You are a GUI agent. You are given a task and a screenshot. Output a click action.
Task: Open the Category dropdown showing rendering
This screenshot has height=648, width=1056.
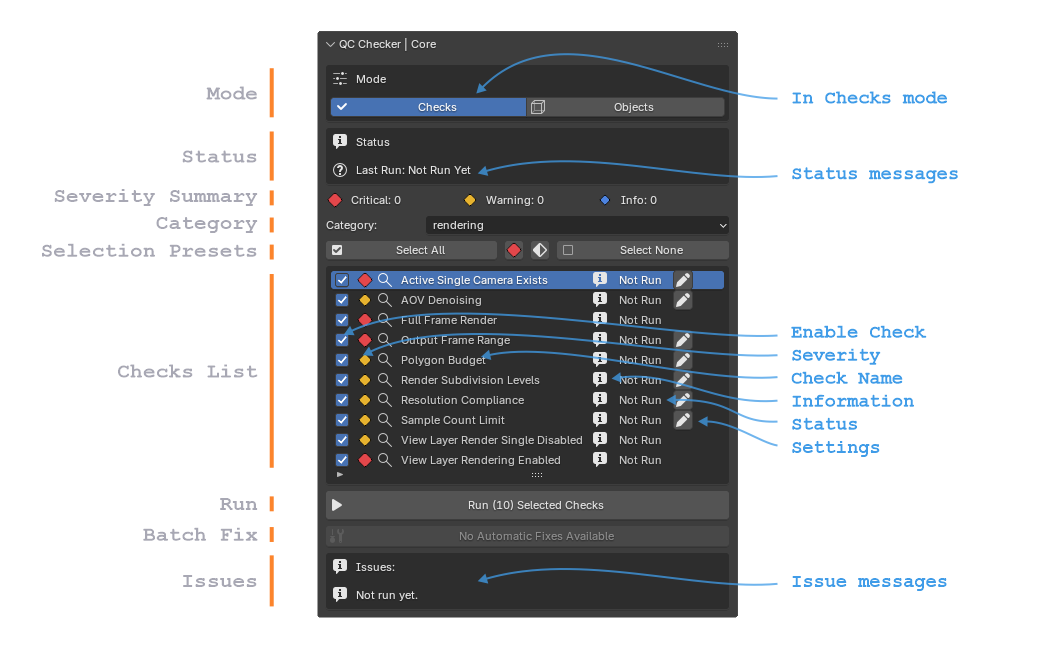[577, 226]
